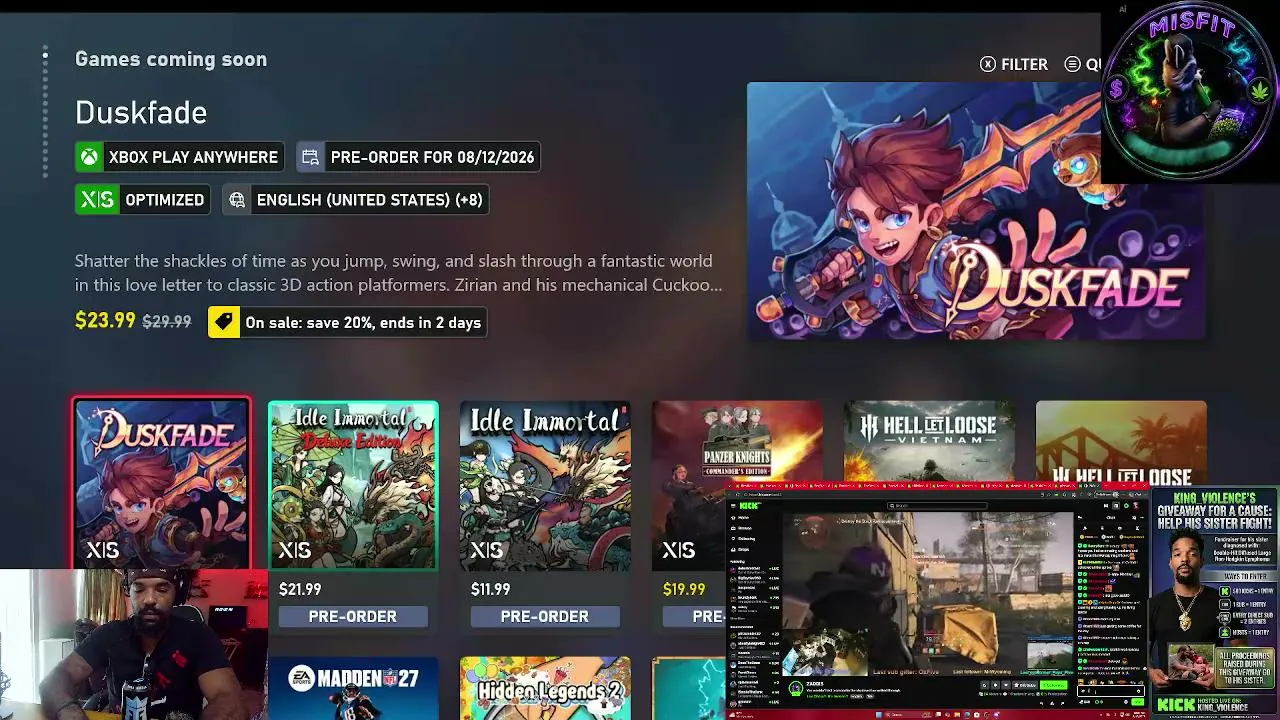The width and height of the screenshot is (1280, 720).
Task: Open the Hidden Legends 2 tile
Action: pos(545,688)
